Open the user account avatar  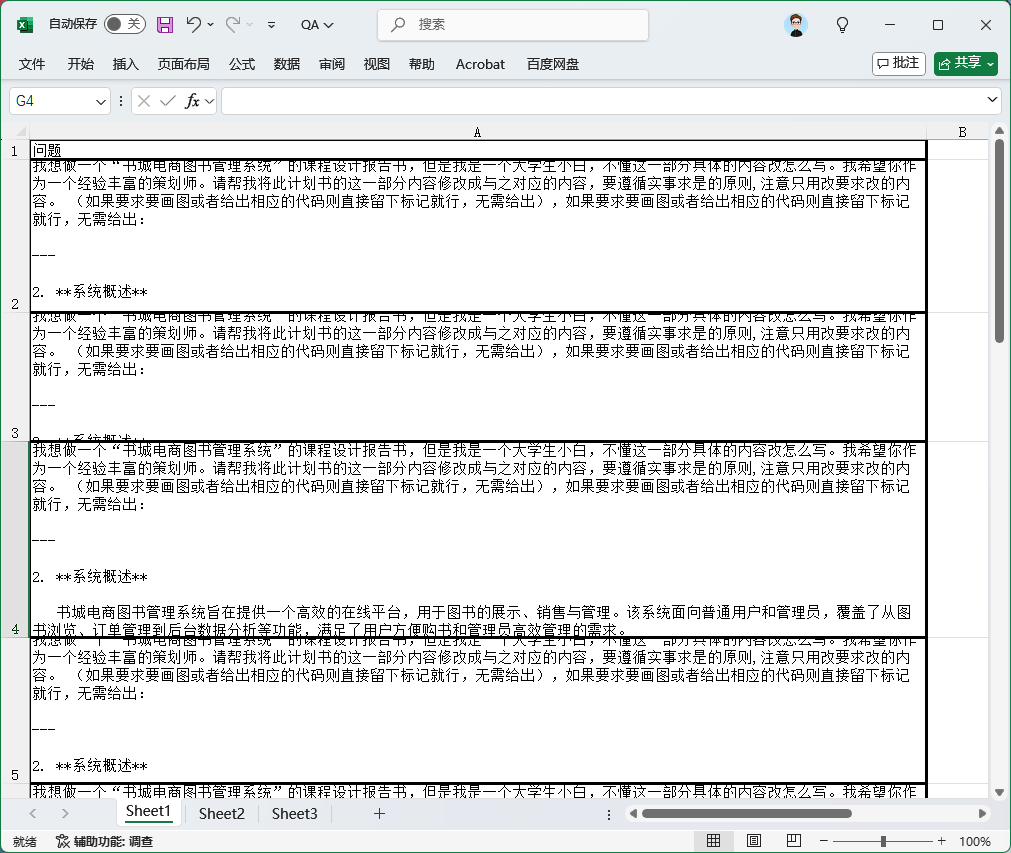tap(796, 25)
